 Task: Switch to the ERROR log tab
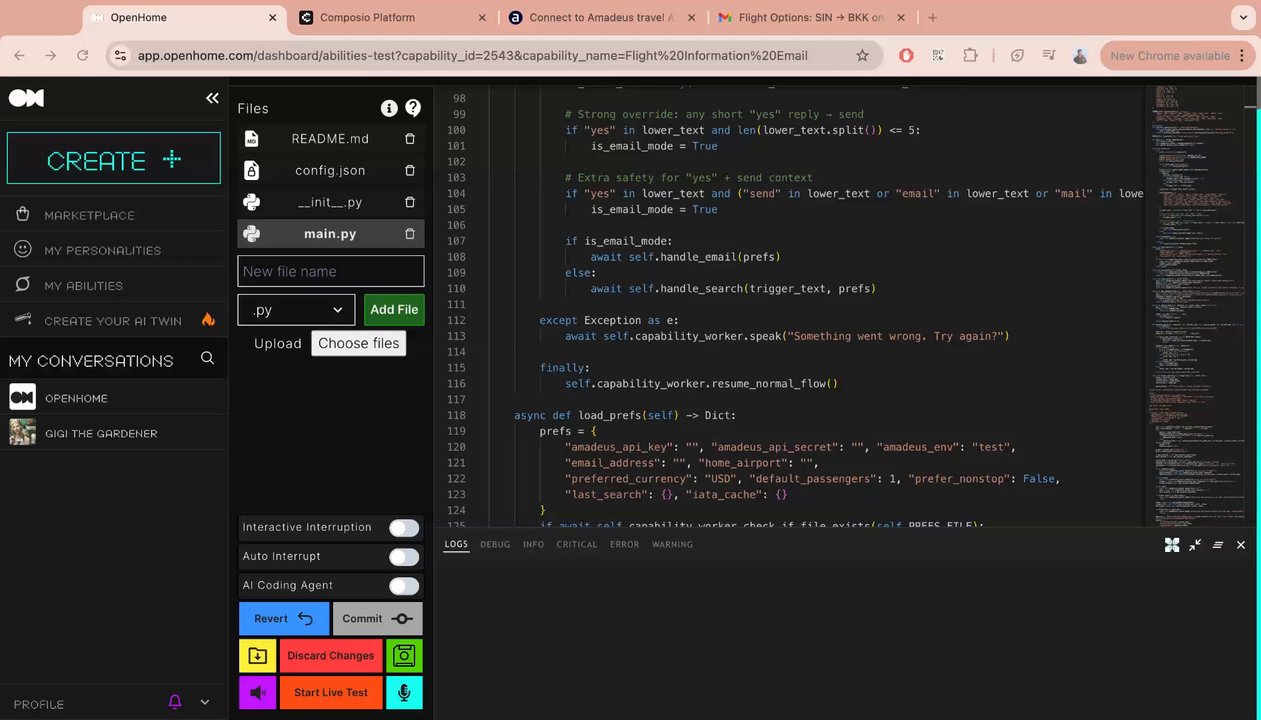click(624, 545)
